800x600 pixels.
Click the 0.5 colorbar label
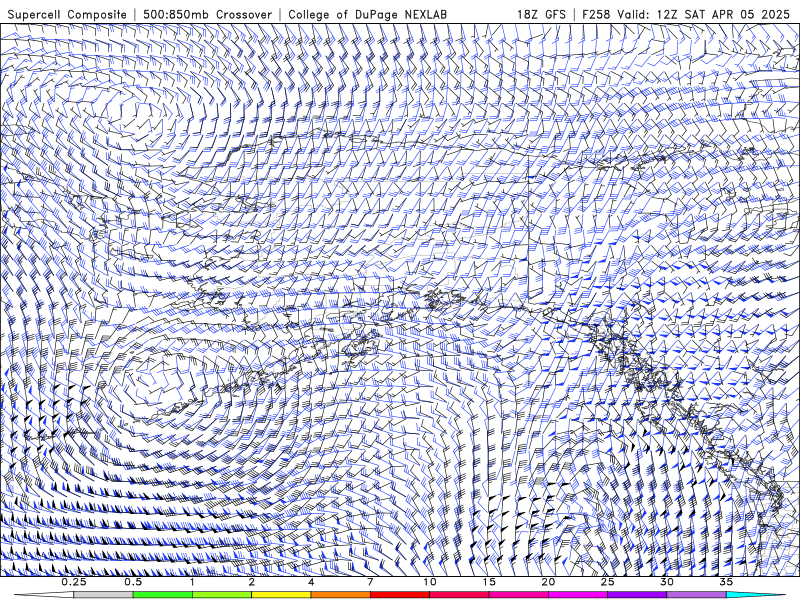(133, 582)
